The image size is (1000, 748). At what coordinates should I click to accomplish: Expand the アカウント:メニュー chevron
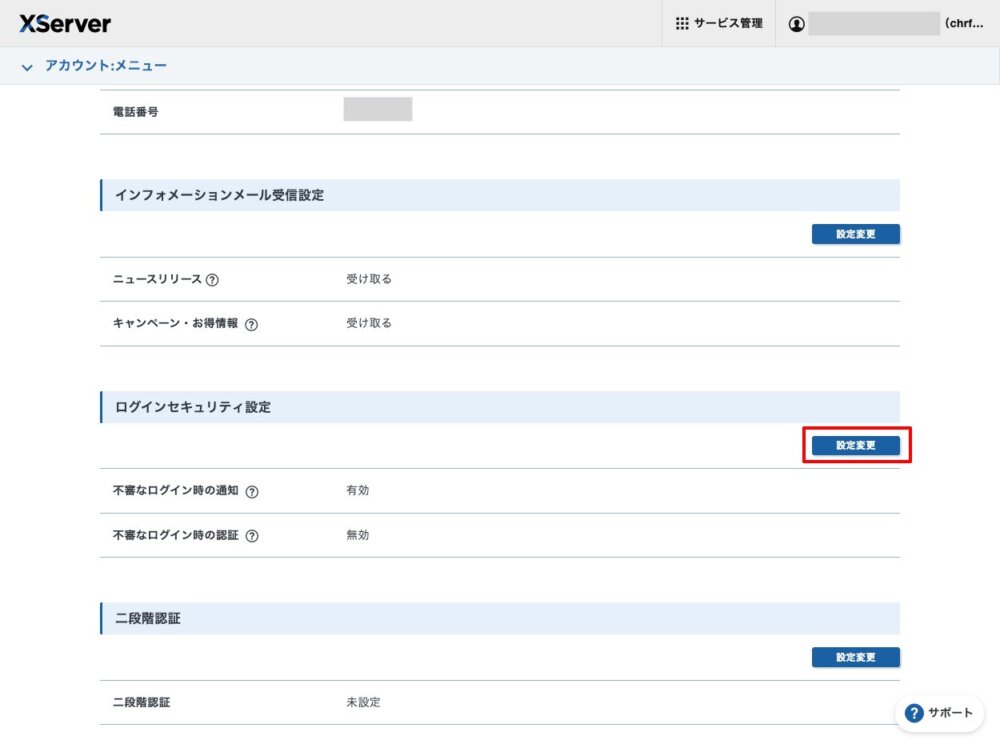[27, 67]
